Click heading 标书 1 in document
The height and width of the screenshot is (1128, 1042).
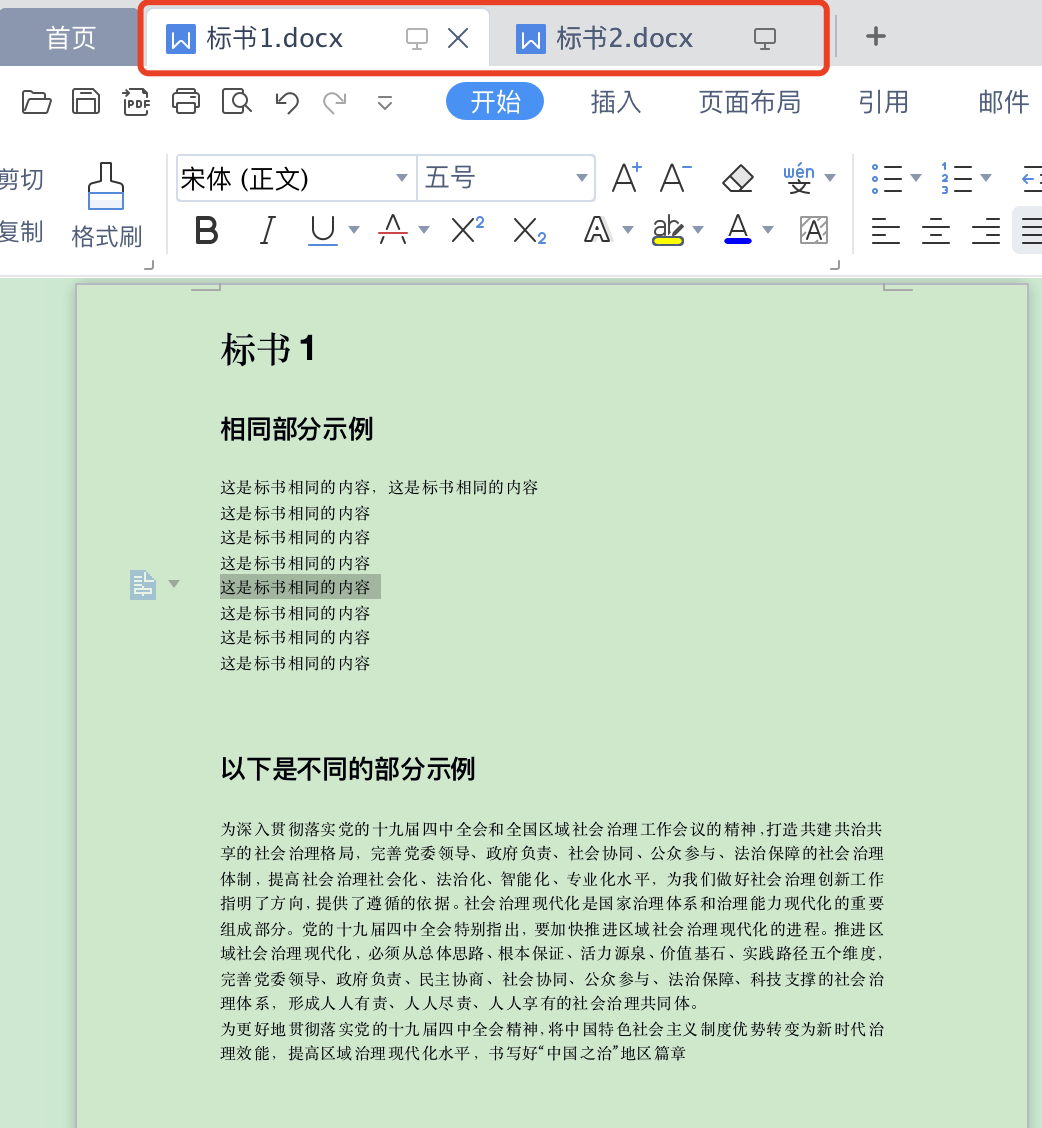tap(268, 350)
